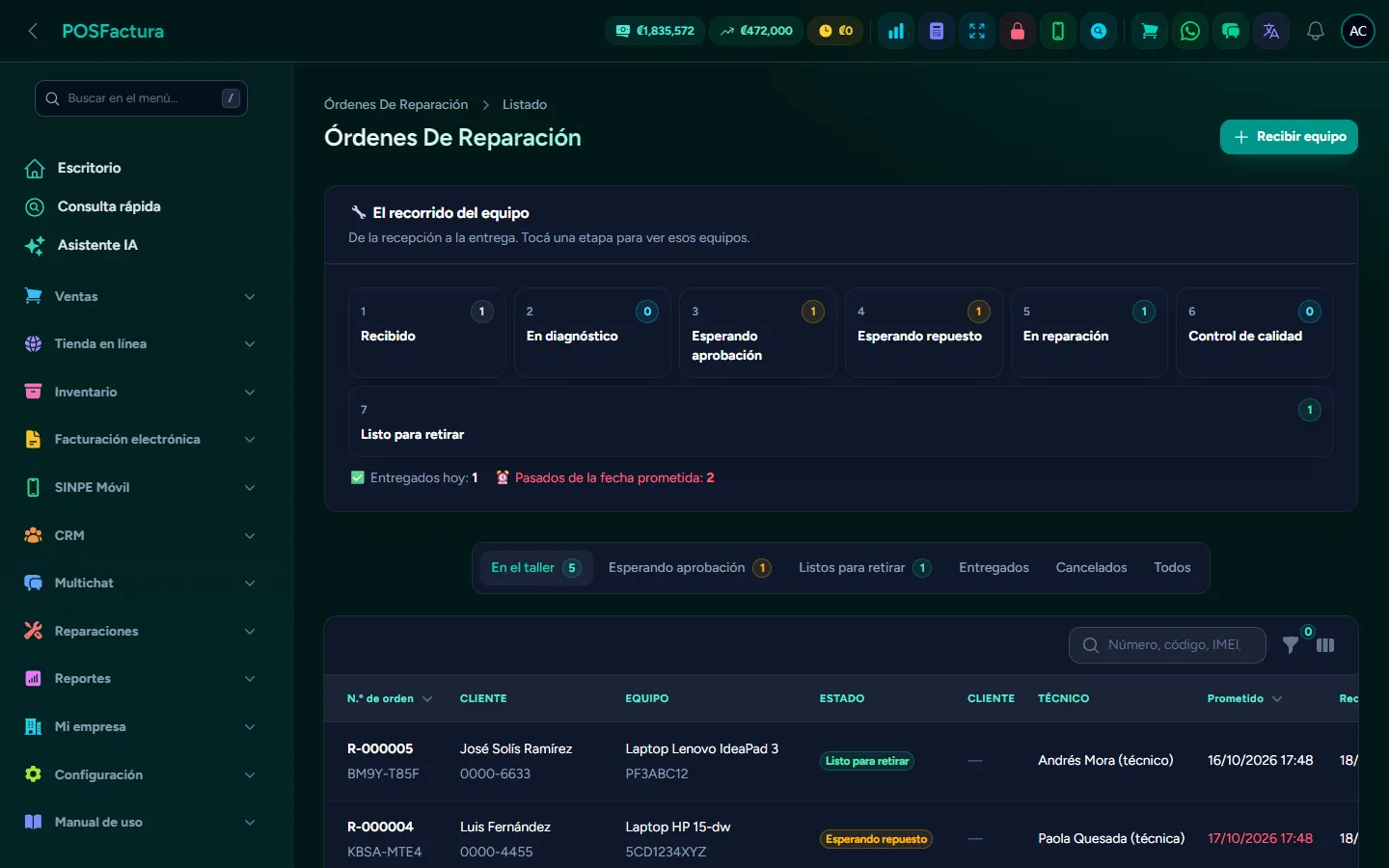Toggle fullscreen with the expand arrows icon
Viewport: 1389px width, 868px height.
point(977,31)
